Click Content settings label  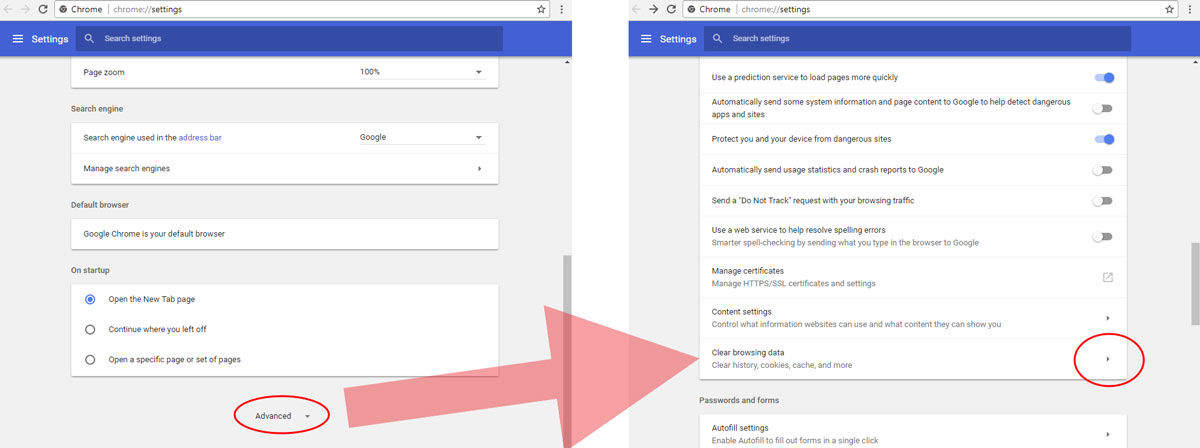pyautogui.click(x=741, y=312)
